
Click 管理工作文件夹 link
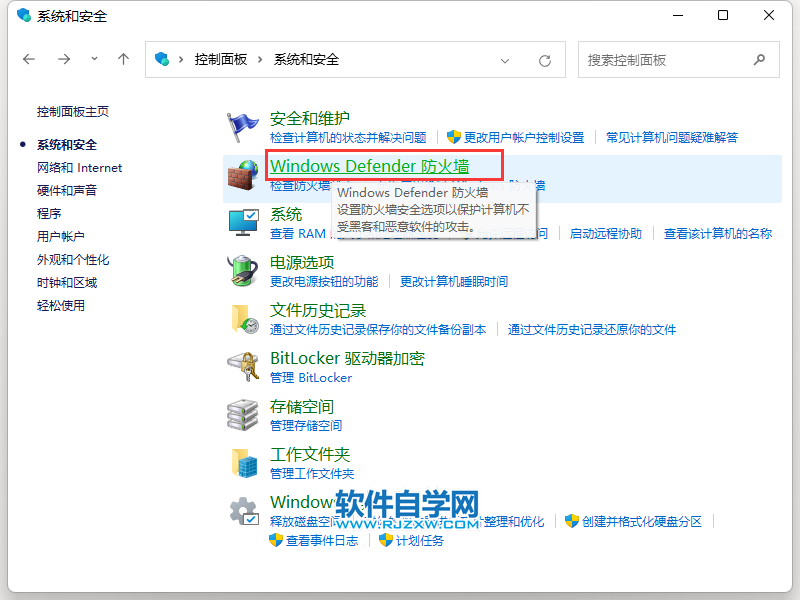[312, 474]
